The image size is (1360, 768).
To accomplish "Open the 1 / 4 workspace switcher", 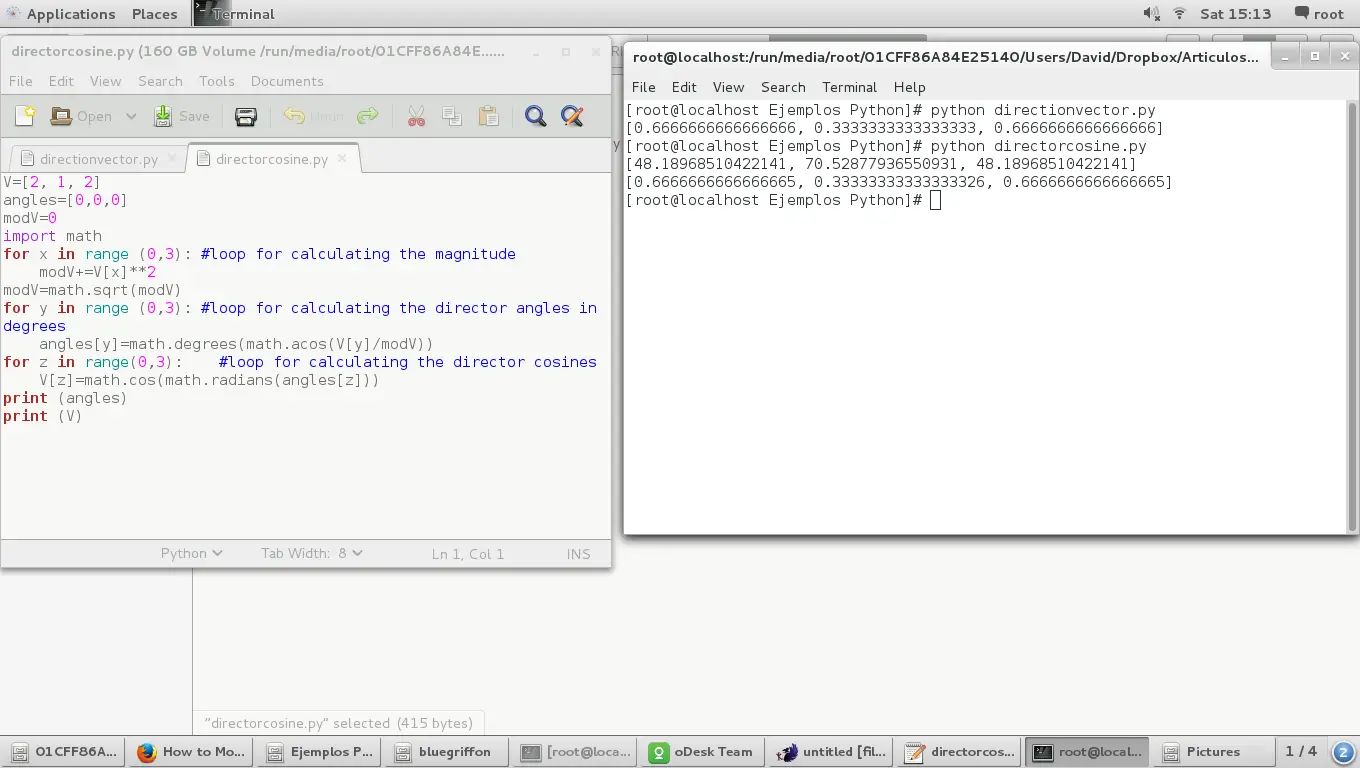I will (x=1301, y=752).
